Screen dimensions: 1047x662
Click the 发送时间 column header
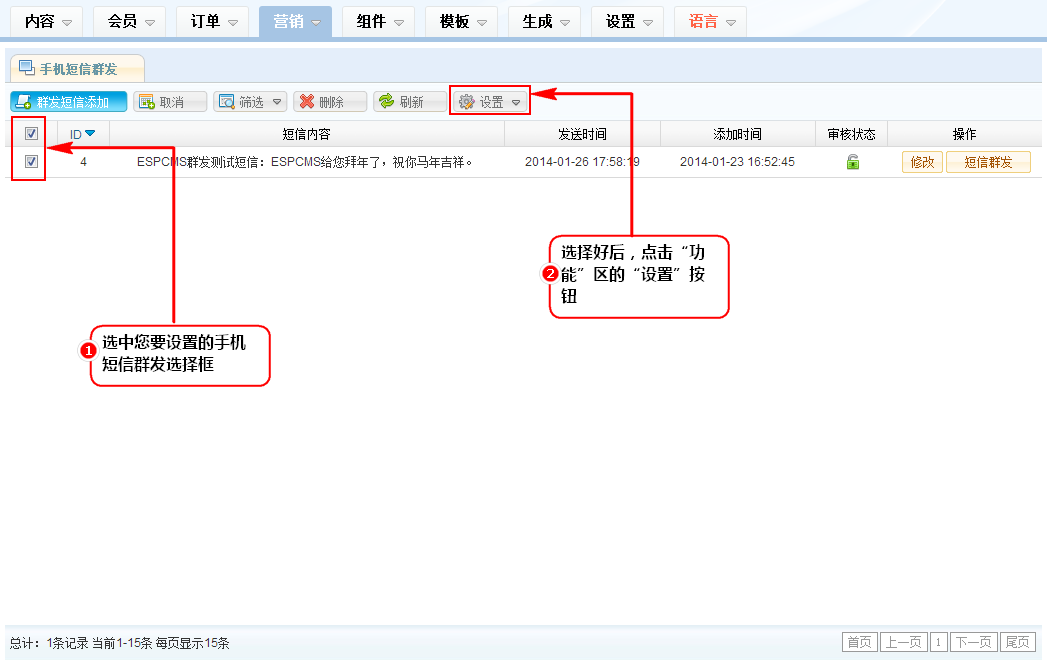coord(581,134)
